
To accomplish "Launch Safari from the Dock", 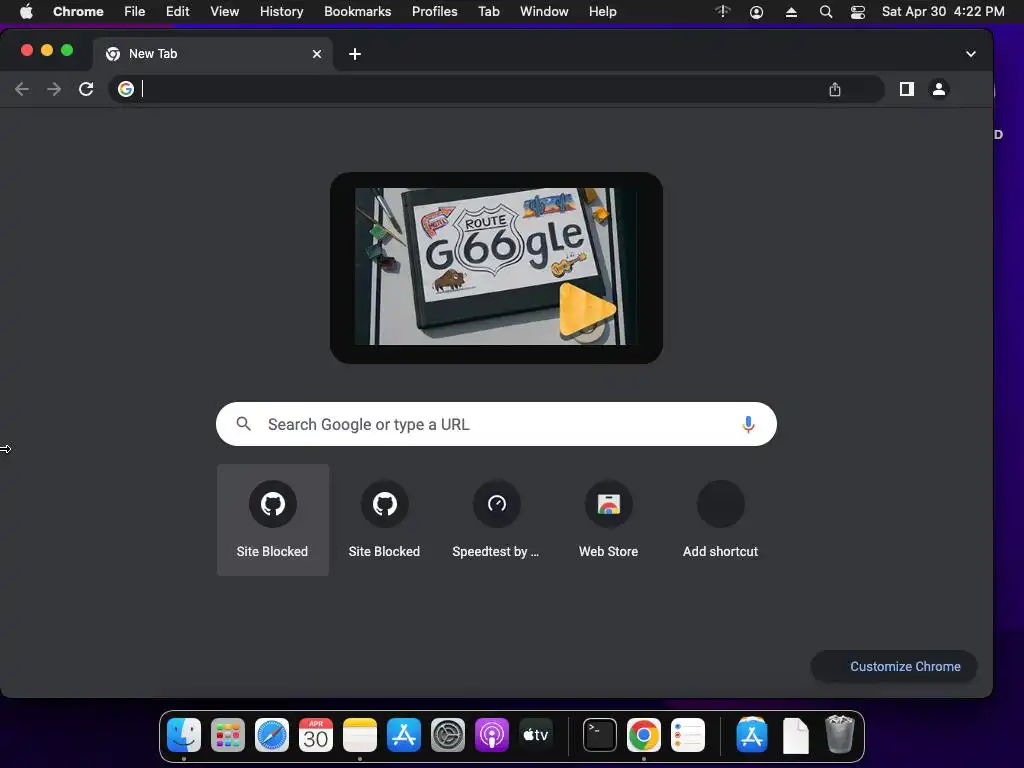I will [x=272, y=735].
